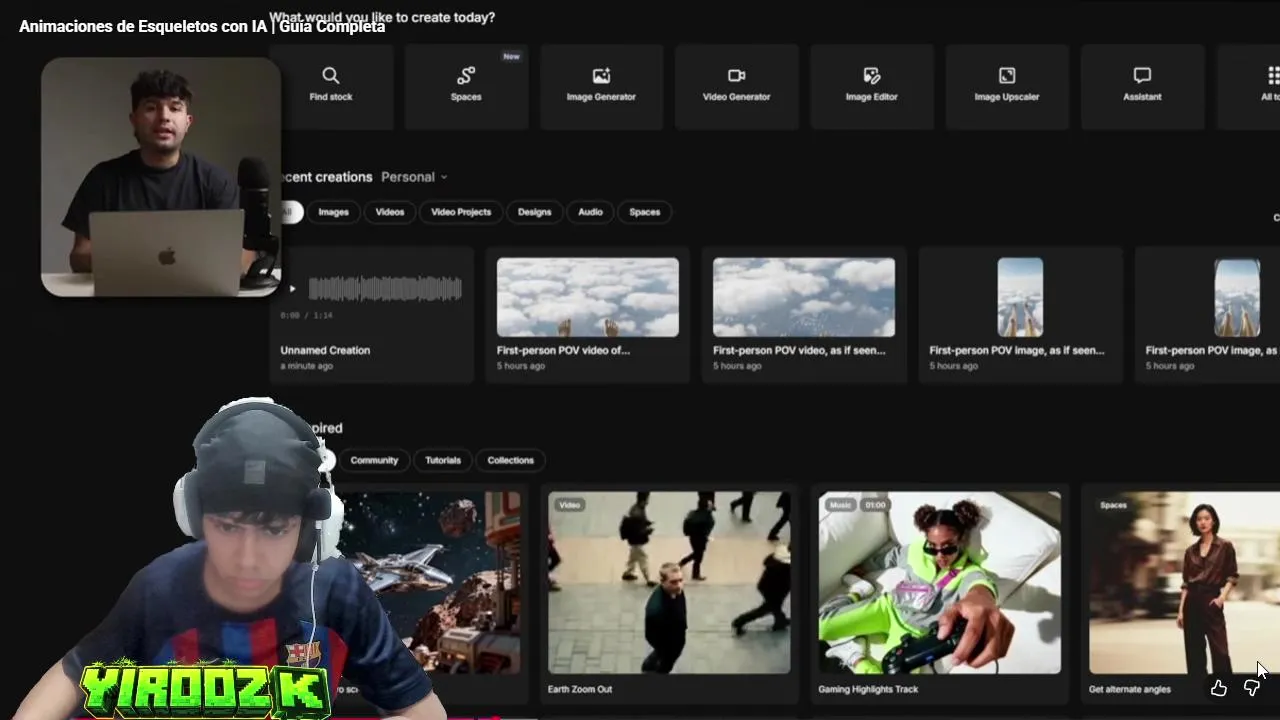Click the 'Earth Zoom Out' caption
Image resolution: width=1280 pixels, height=720 pixels.
click(x=580, y=689)
